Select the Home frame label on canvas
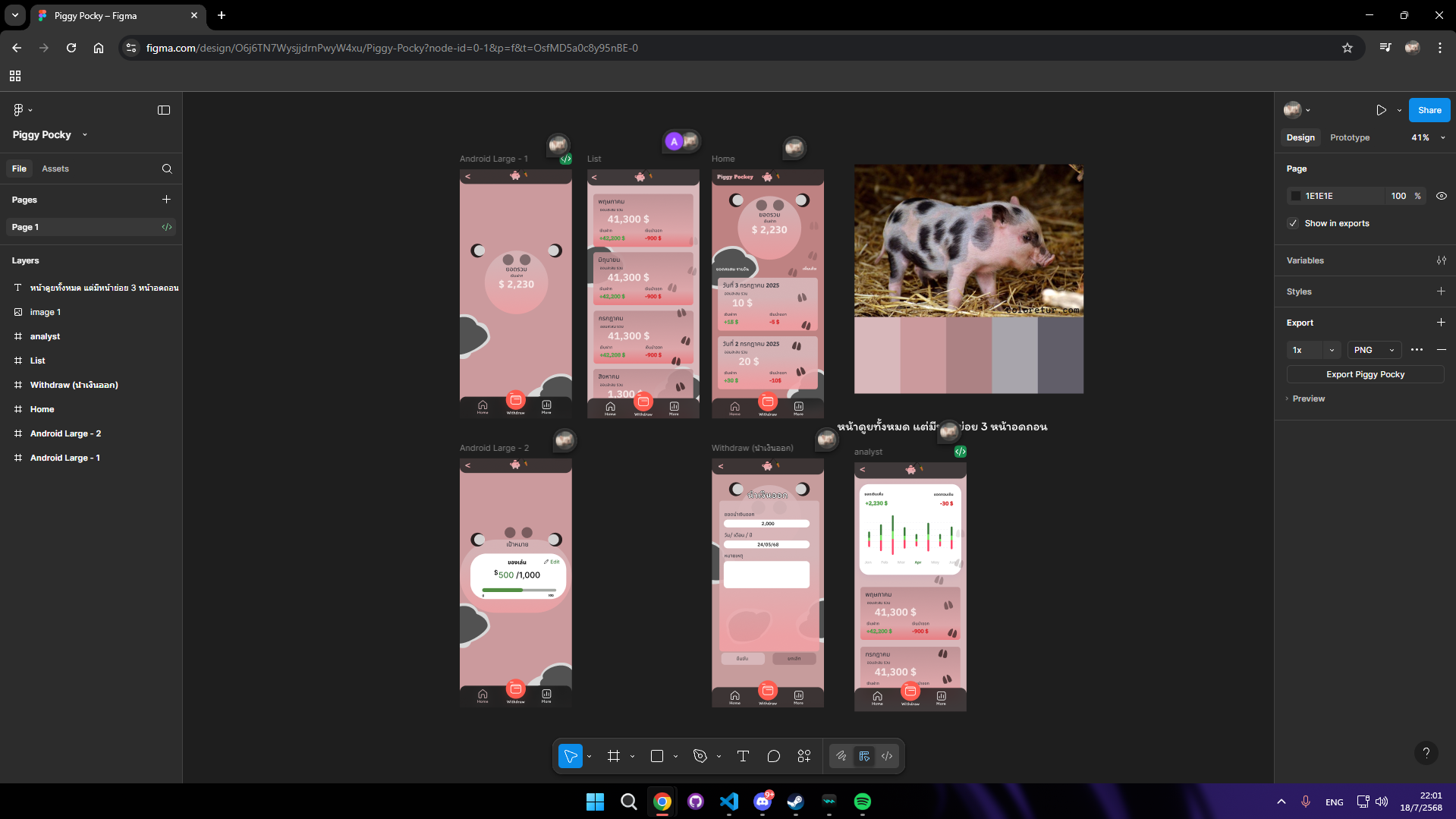The width and height of the screenshot is (1456, 819). tap(723, 159)
